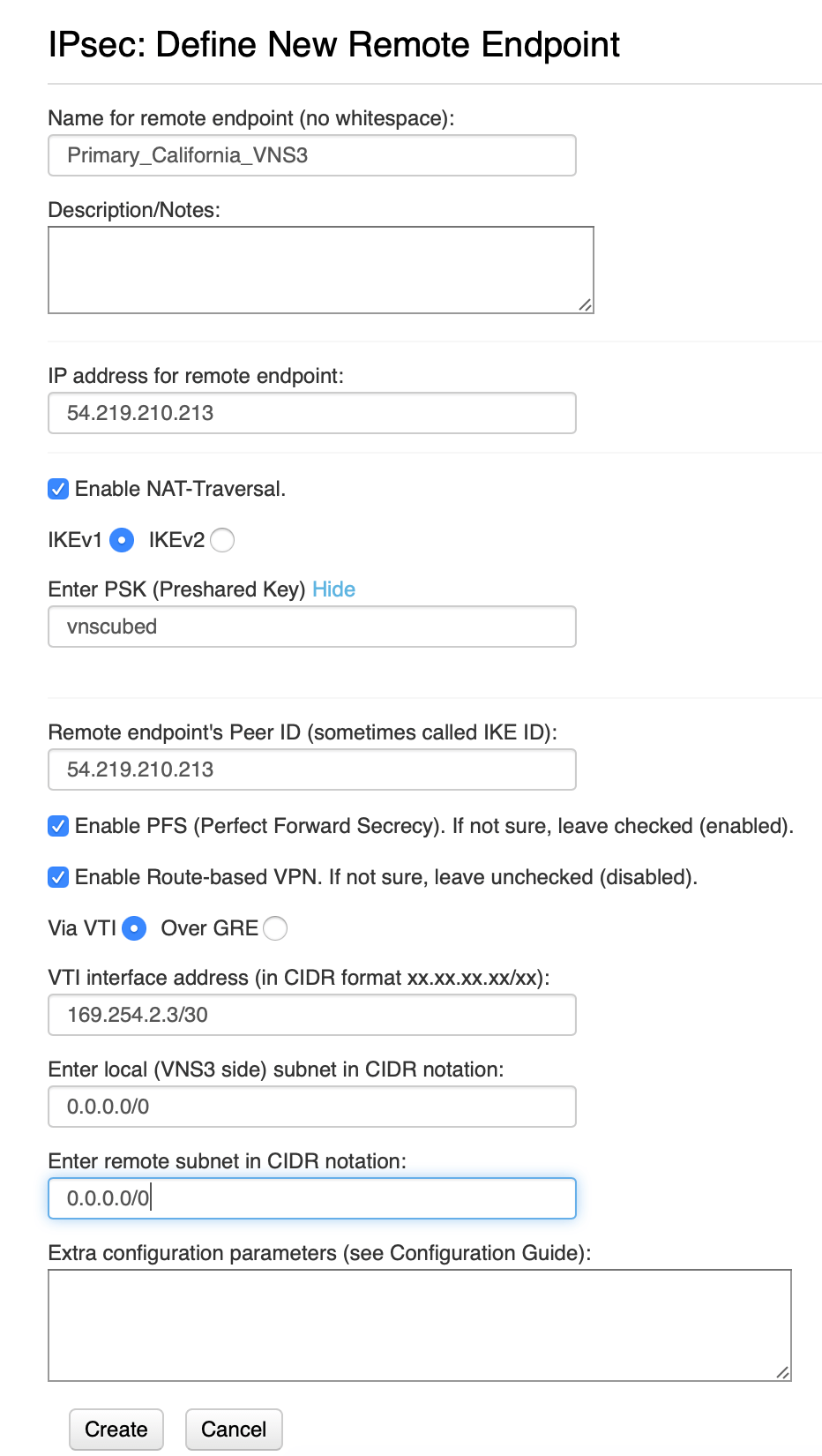Switch routing to Over GRE
This screenshot has height=1456, width=822.
pos(275,928)
